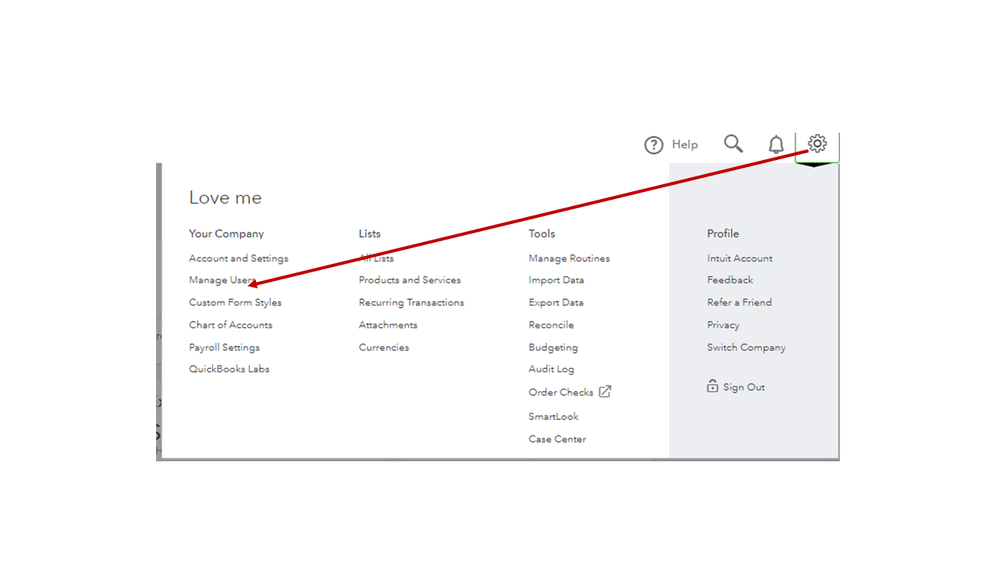Click the Profile column heading
This screenshot has height=562, width=999.
[x=722, y=234]
